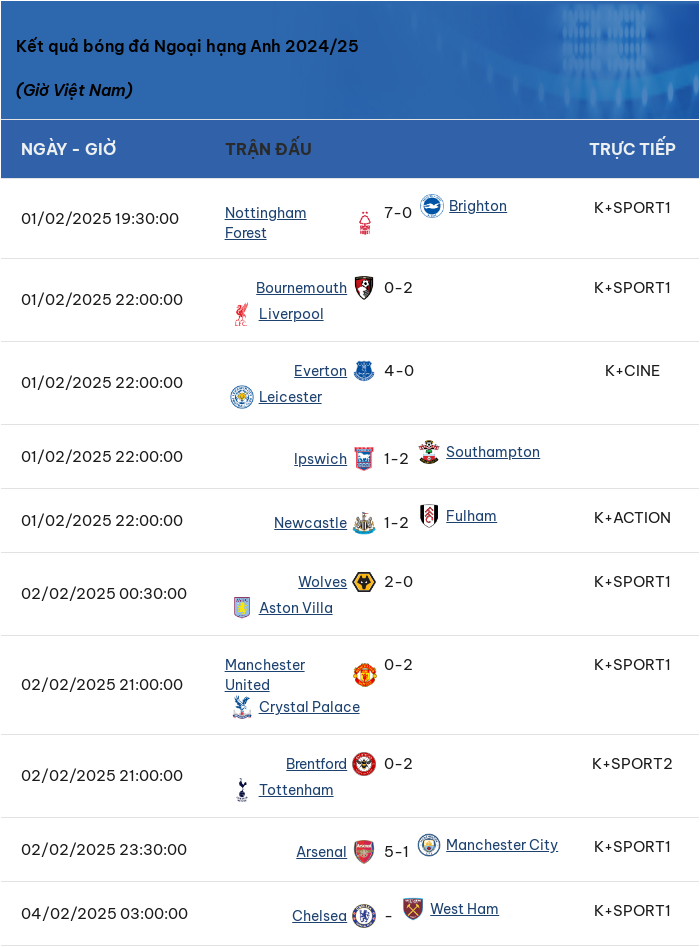Open the Aston Villa team link
The width and height of the screenshot is (700, 947).
click(x=296, y=608)
